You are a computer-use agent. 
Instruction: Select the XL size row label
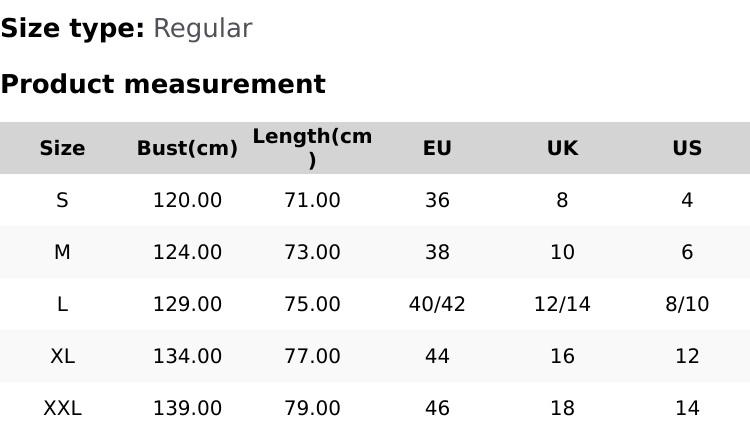(62, 356)
